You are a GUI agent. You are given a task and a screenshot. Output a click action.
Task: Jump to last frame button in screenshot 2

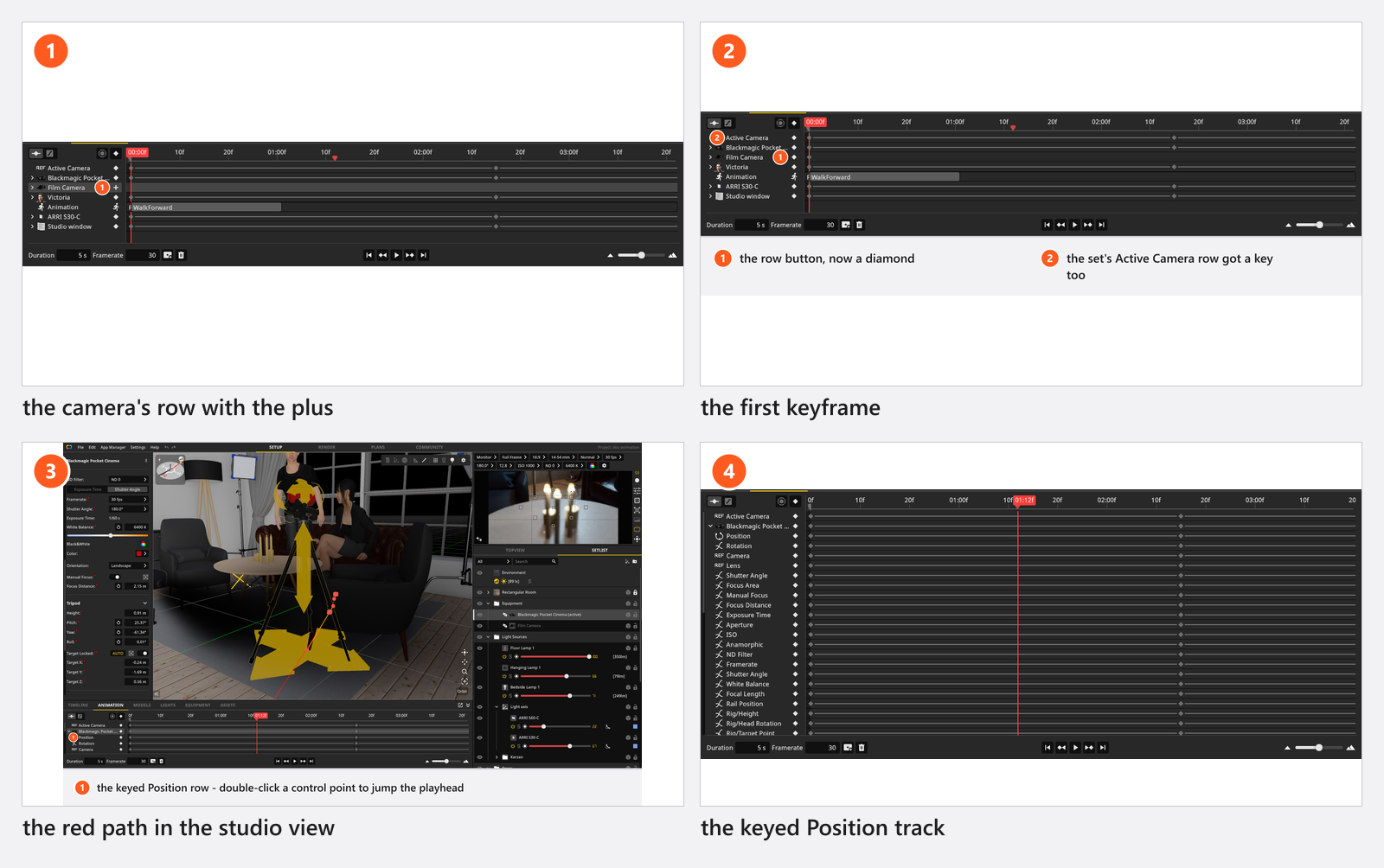(1101, 225)
